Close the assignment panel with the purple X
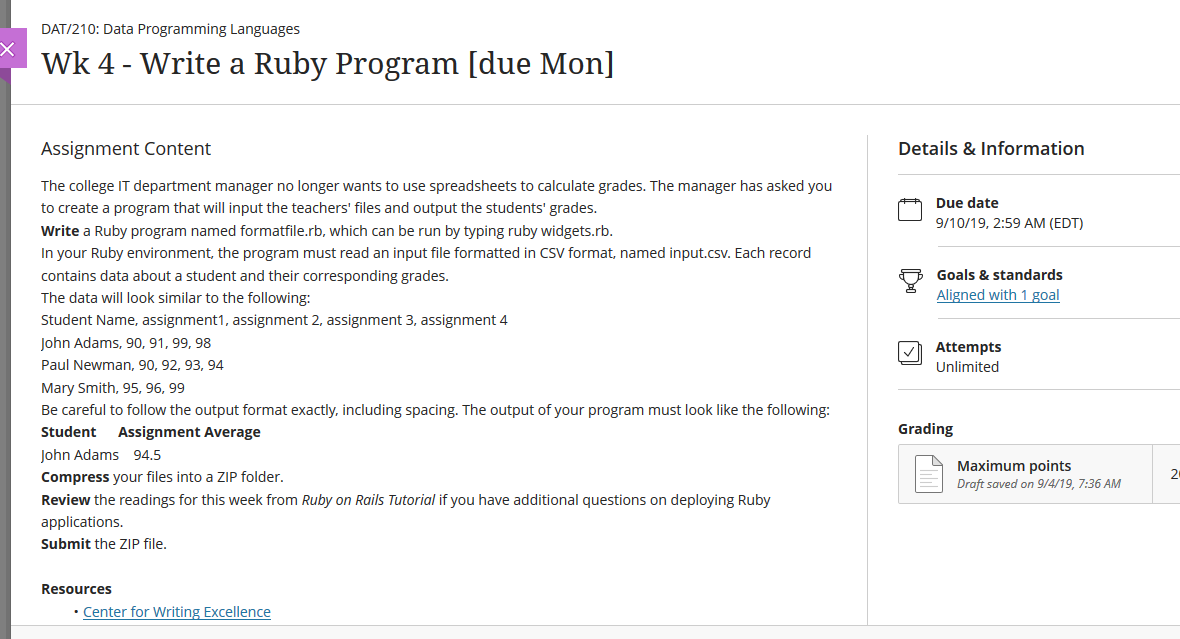1180x639 pixels. point(9,49)
